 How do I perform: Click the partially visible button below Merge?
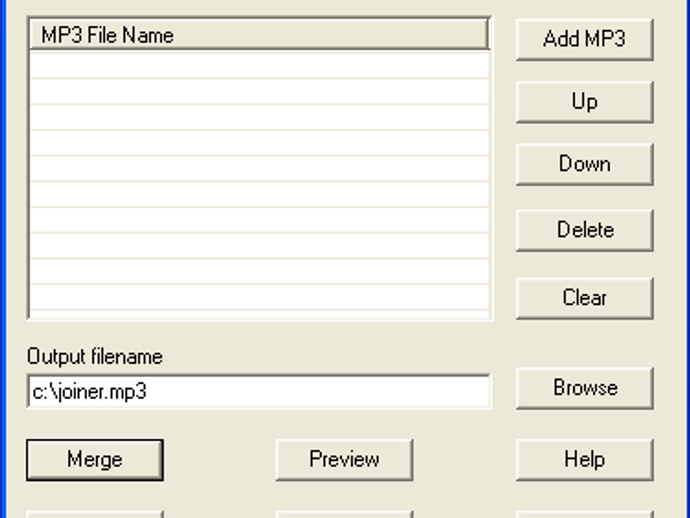click(95, 514)
